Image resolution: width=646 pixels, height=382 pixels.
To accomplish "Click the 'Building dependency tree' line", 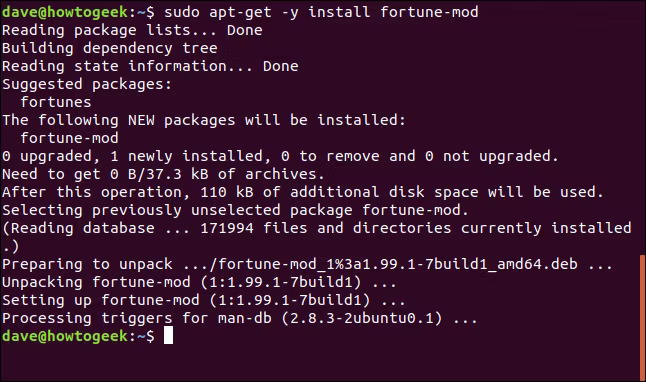I will click(110, 48).
